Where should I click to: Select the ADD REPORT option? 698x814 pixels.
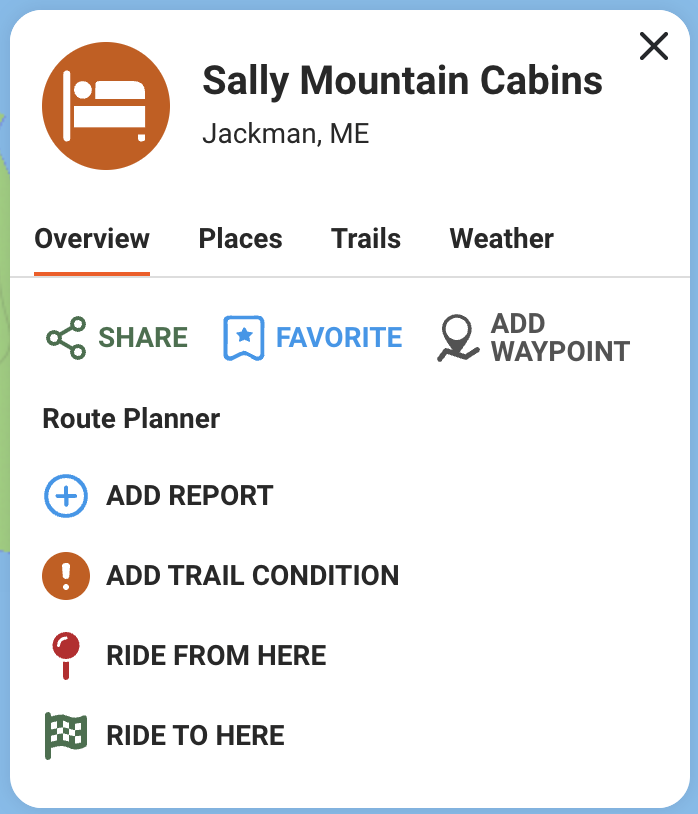(189, 496)
